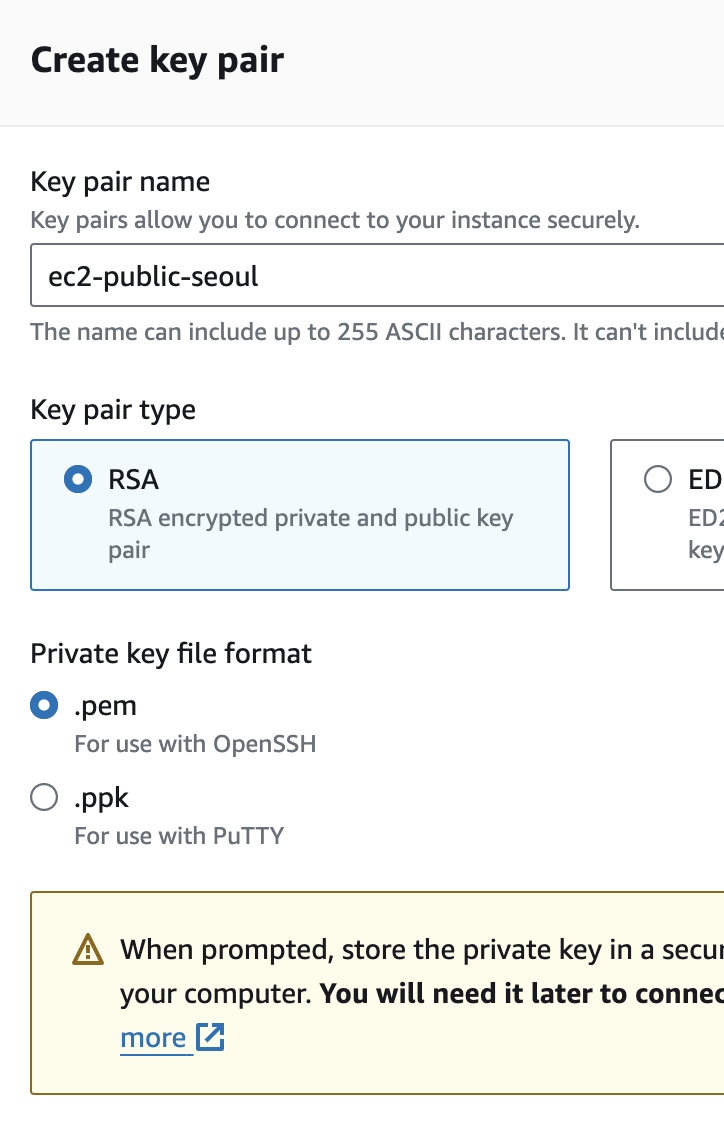The width and height of the screenshot is (724, 1126).
Task: Open the "more" link in the warning
Action: coord(153,1038)
